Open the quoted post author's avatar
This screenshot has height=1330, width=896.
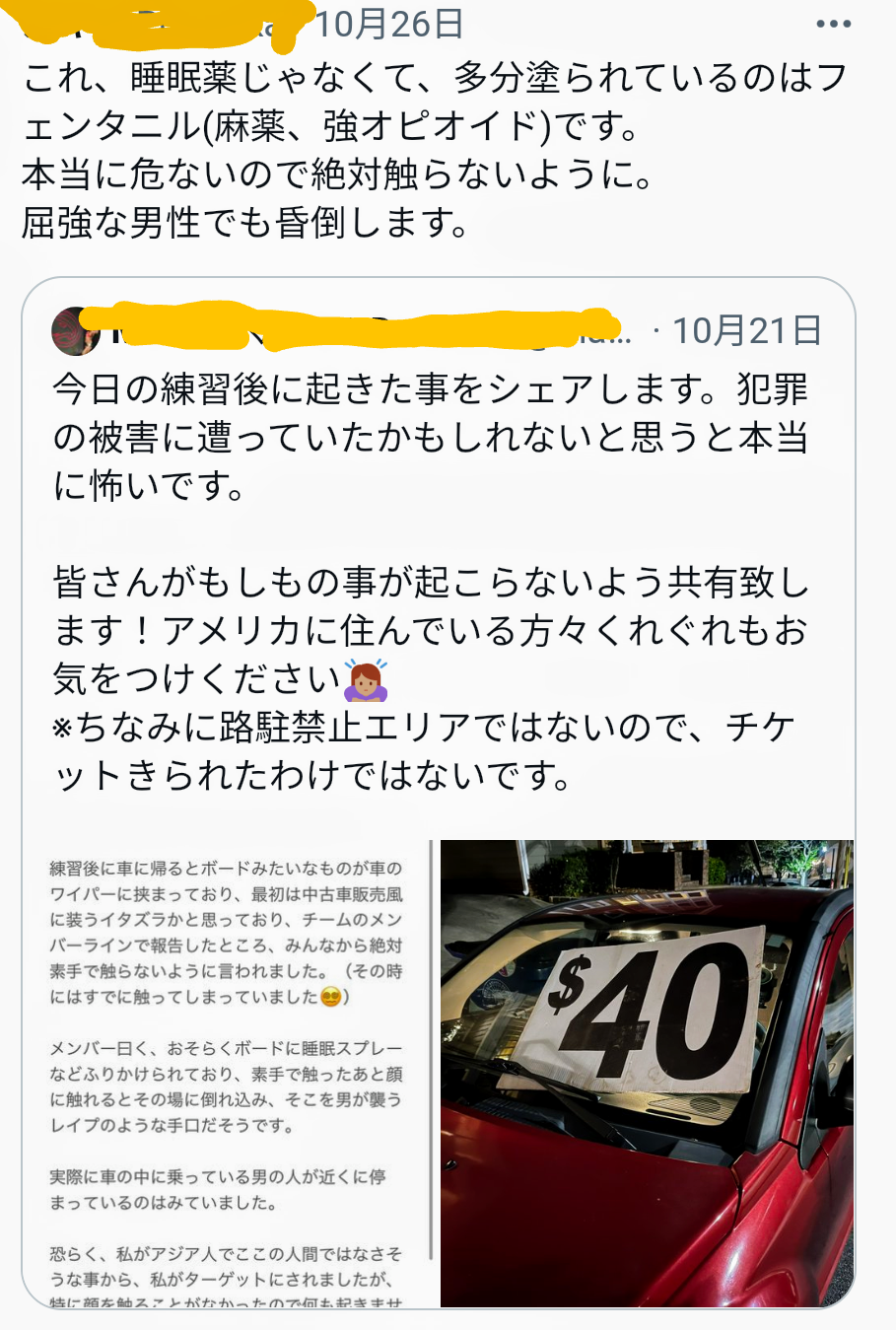pos(76,330)
